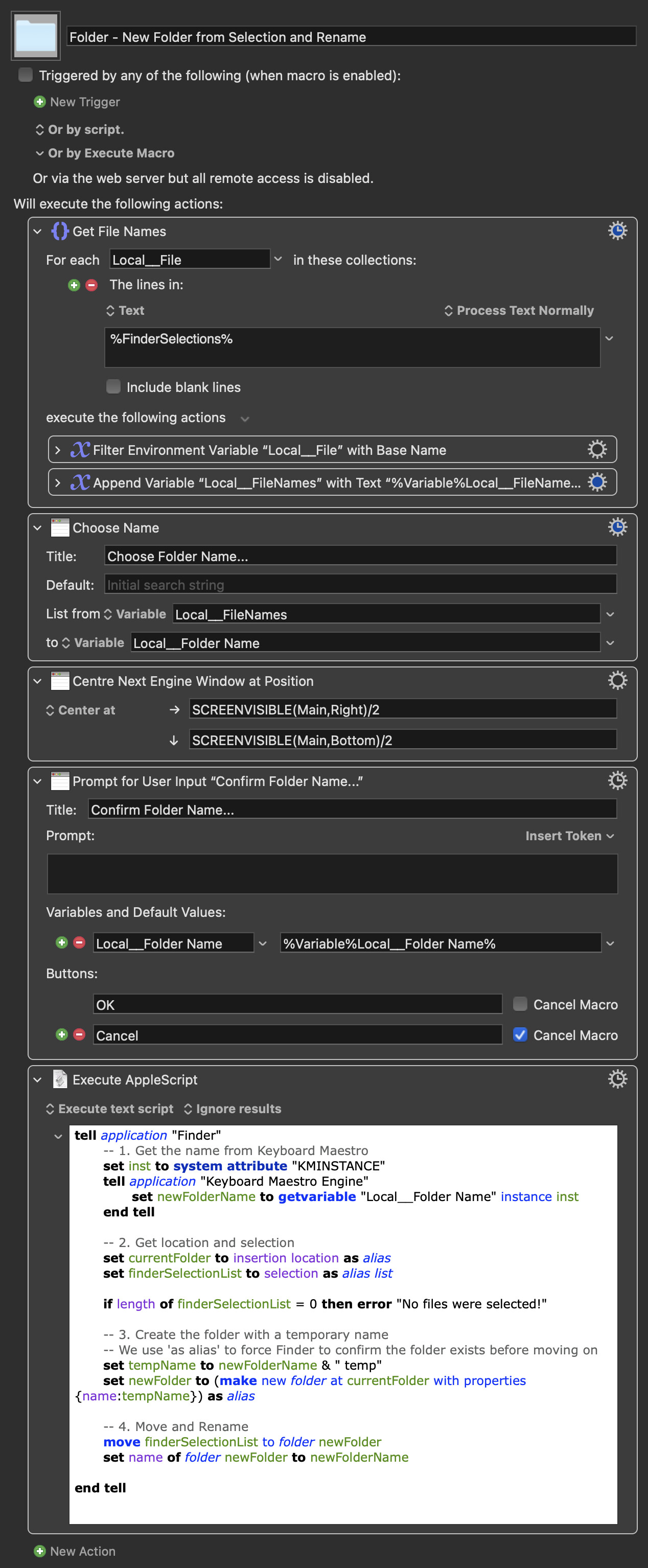Open gear for Centre Next Engine Window action

(617, 681)
